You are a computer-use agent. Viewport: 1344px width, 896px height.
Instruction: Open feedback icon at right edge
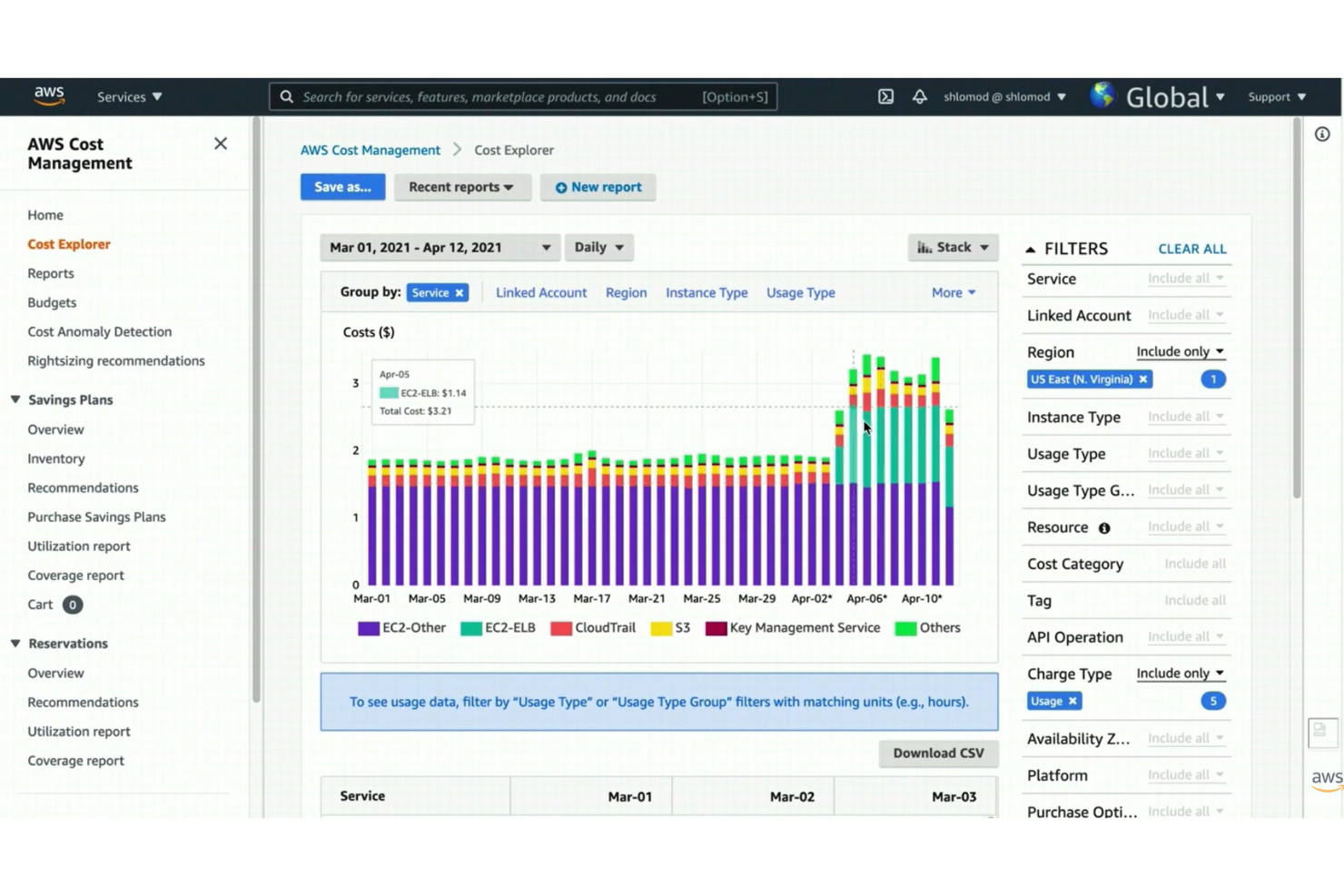click(x=1322, y=732)
